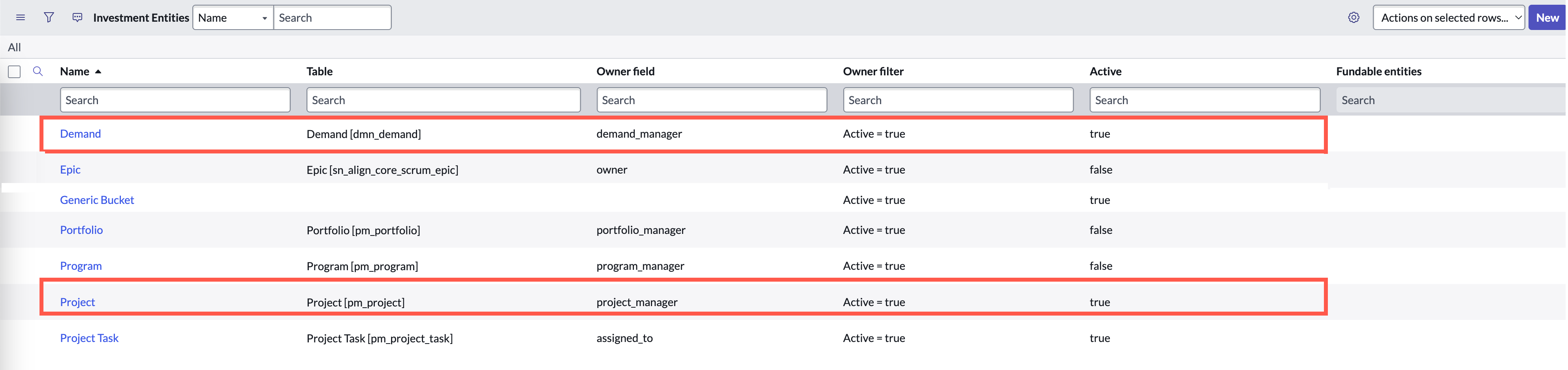Tick the select-all rows checkbox
1568x370 pixels.
(x=15, y=72)
